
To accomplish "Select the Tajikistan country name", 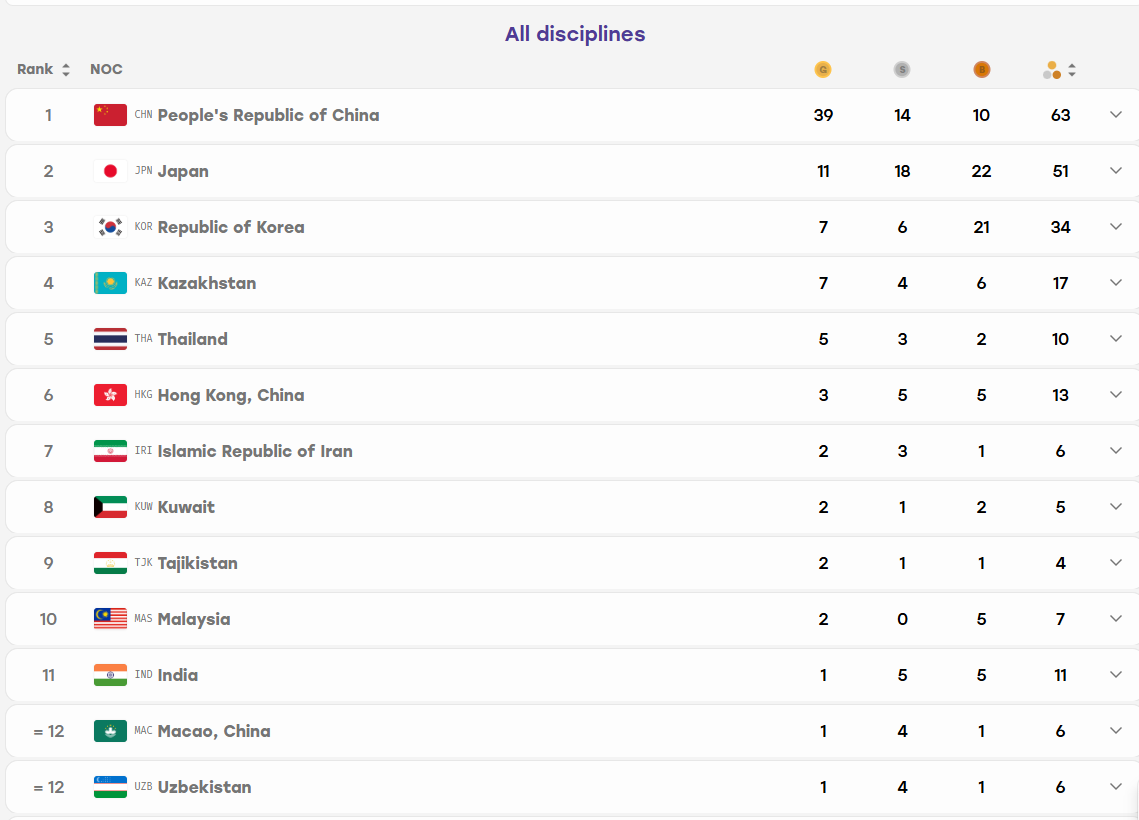I will tap(198, 564).
